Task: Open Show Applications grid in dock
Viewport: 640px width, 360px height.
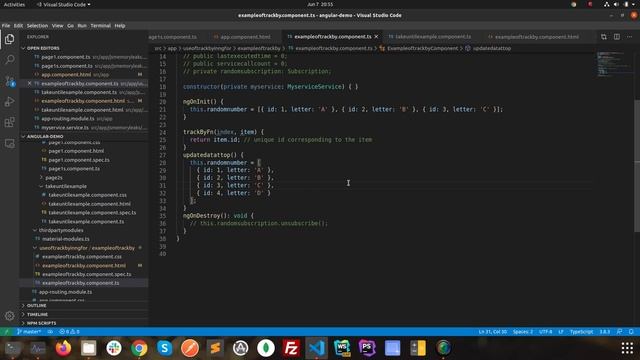Action: tap(627, 348)
